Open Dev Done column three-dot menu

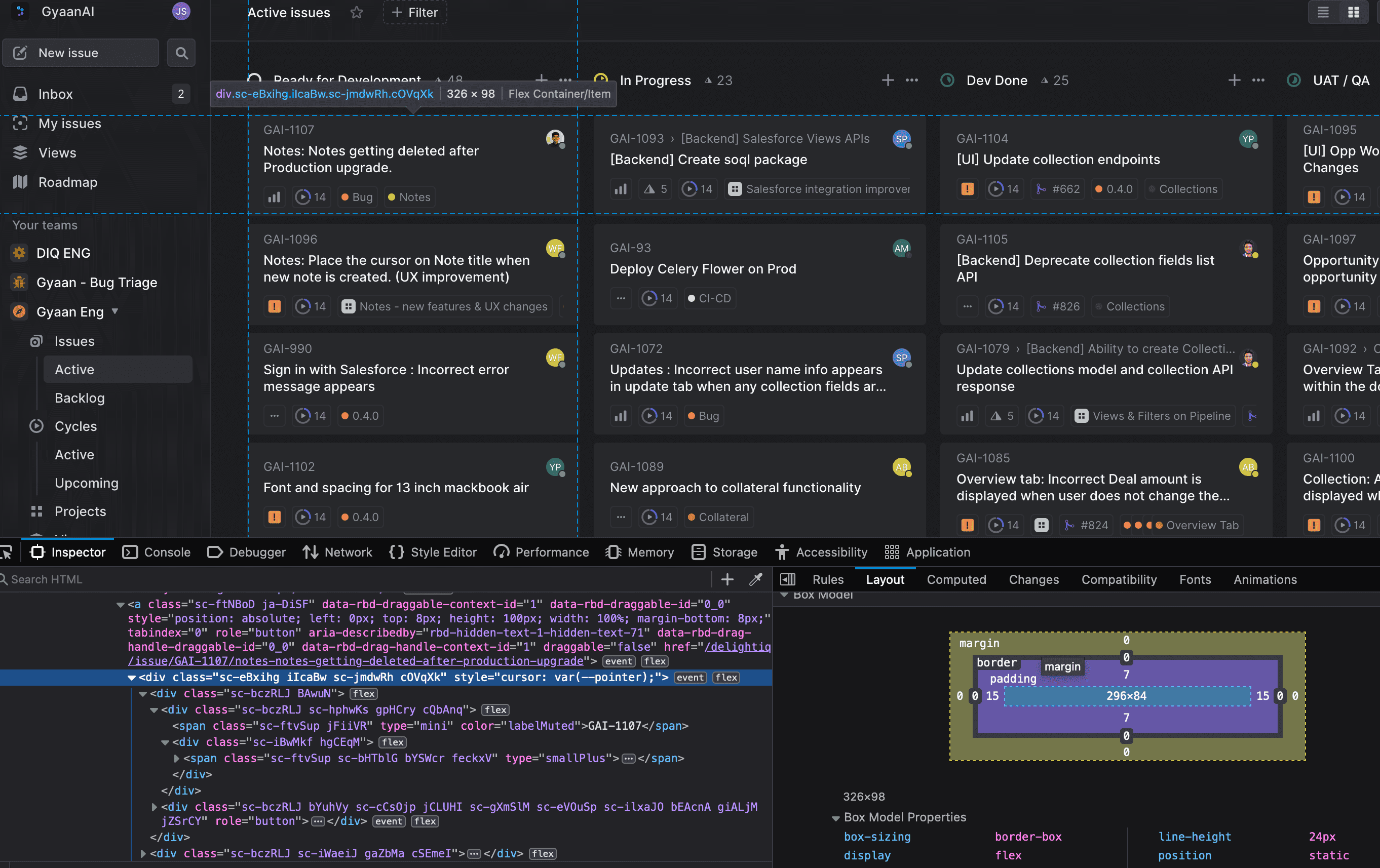[x=1258, y=80]
